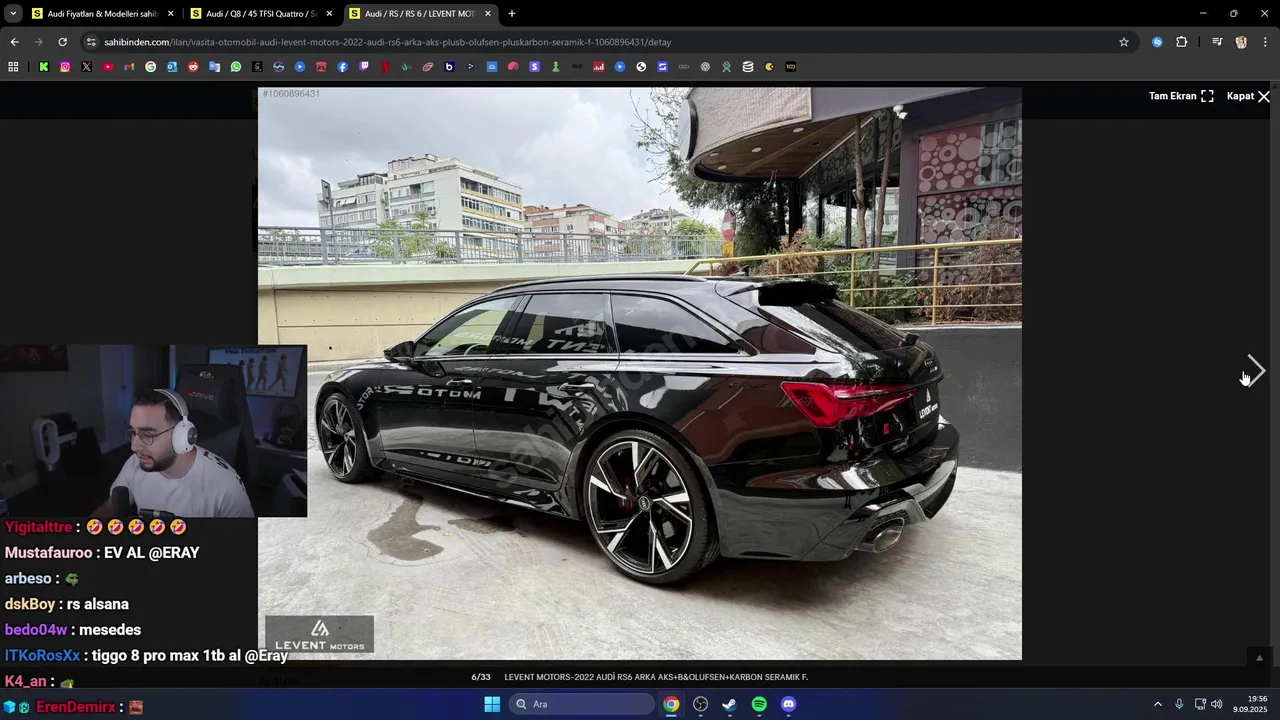Open Steam from the taskbar
Screen dimensions: 1280x720
[x=730, y=704]
